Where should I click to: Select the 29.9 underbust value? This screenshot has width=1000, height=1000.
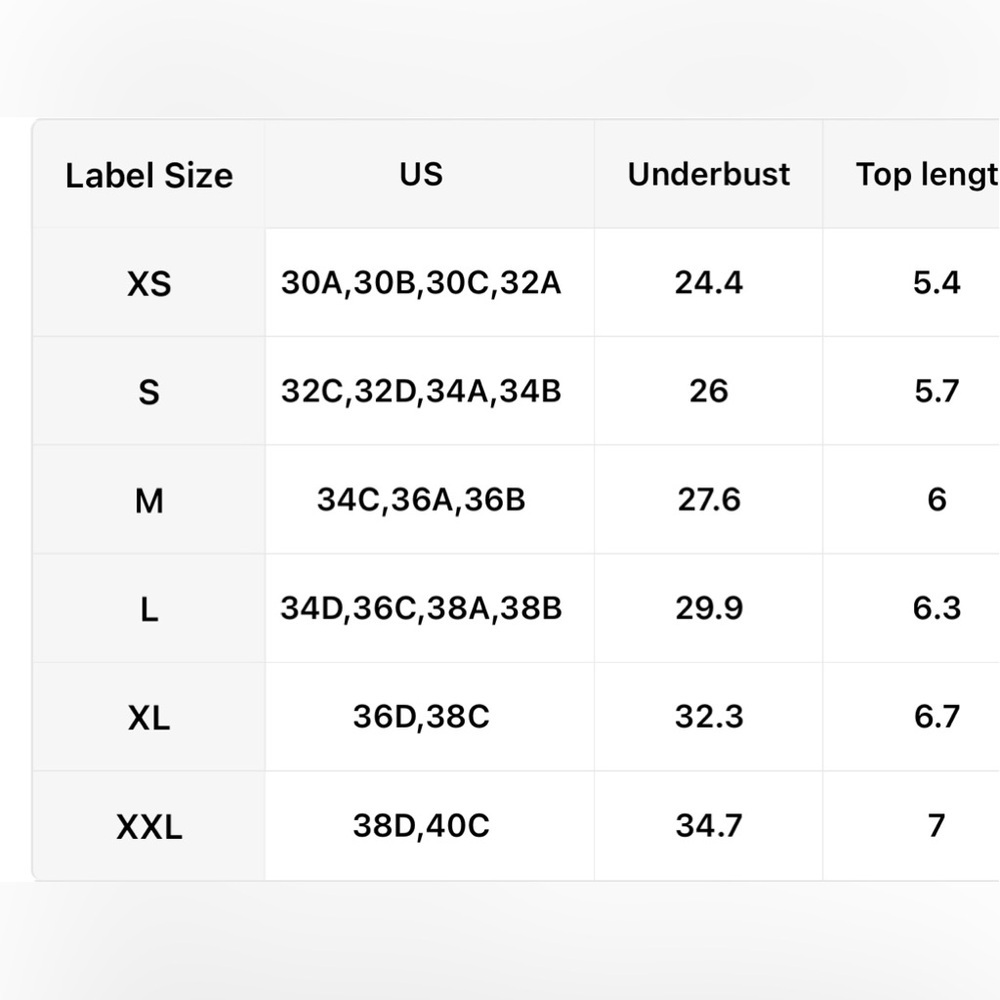(709, 608)
